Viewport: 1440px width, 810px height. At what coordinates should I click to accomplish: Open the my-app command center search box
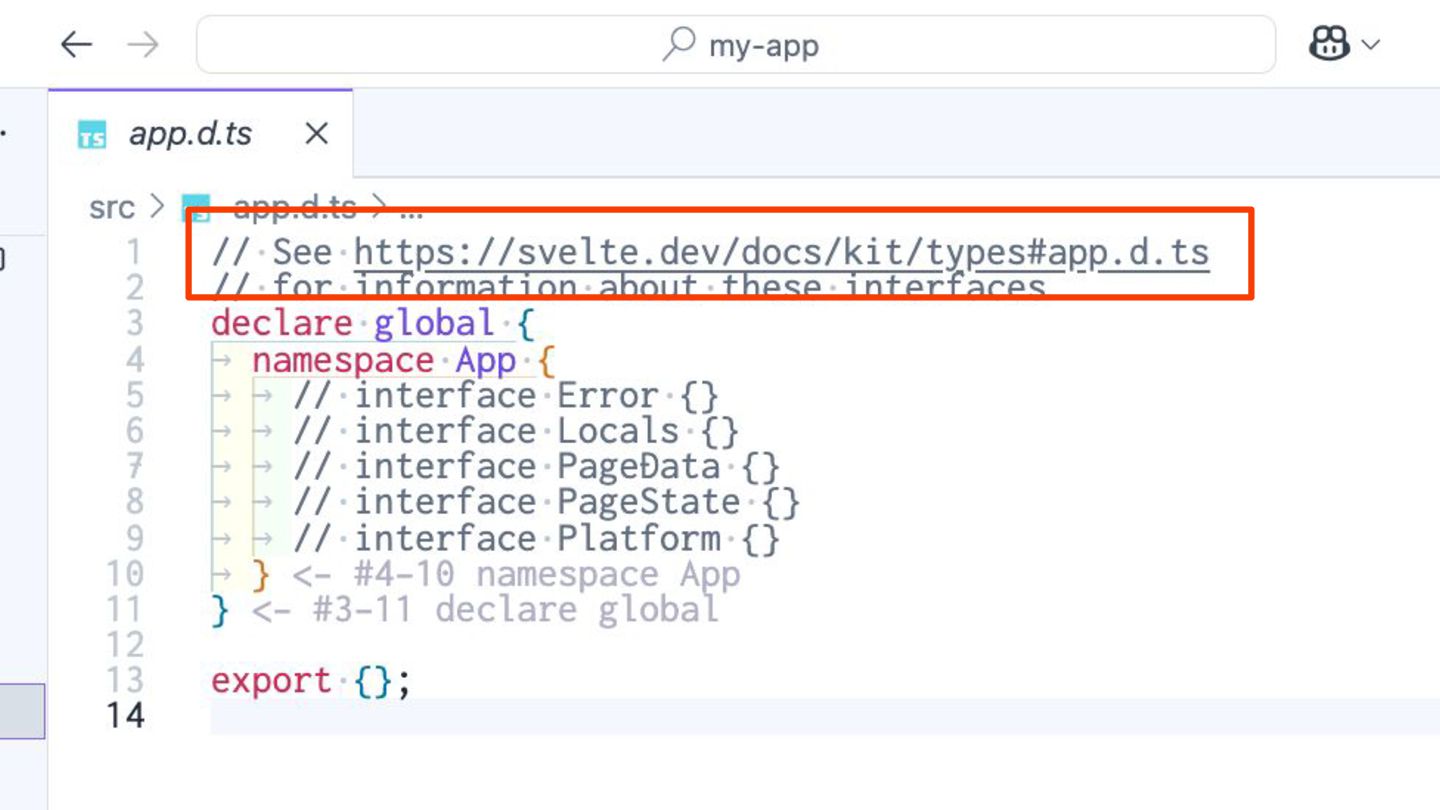[x=736, y=44]
